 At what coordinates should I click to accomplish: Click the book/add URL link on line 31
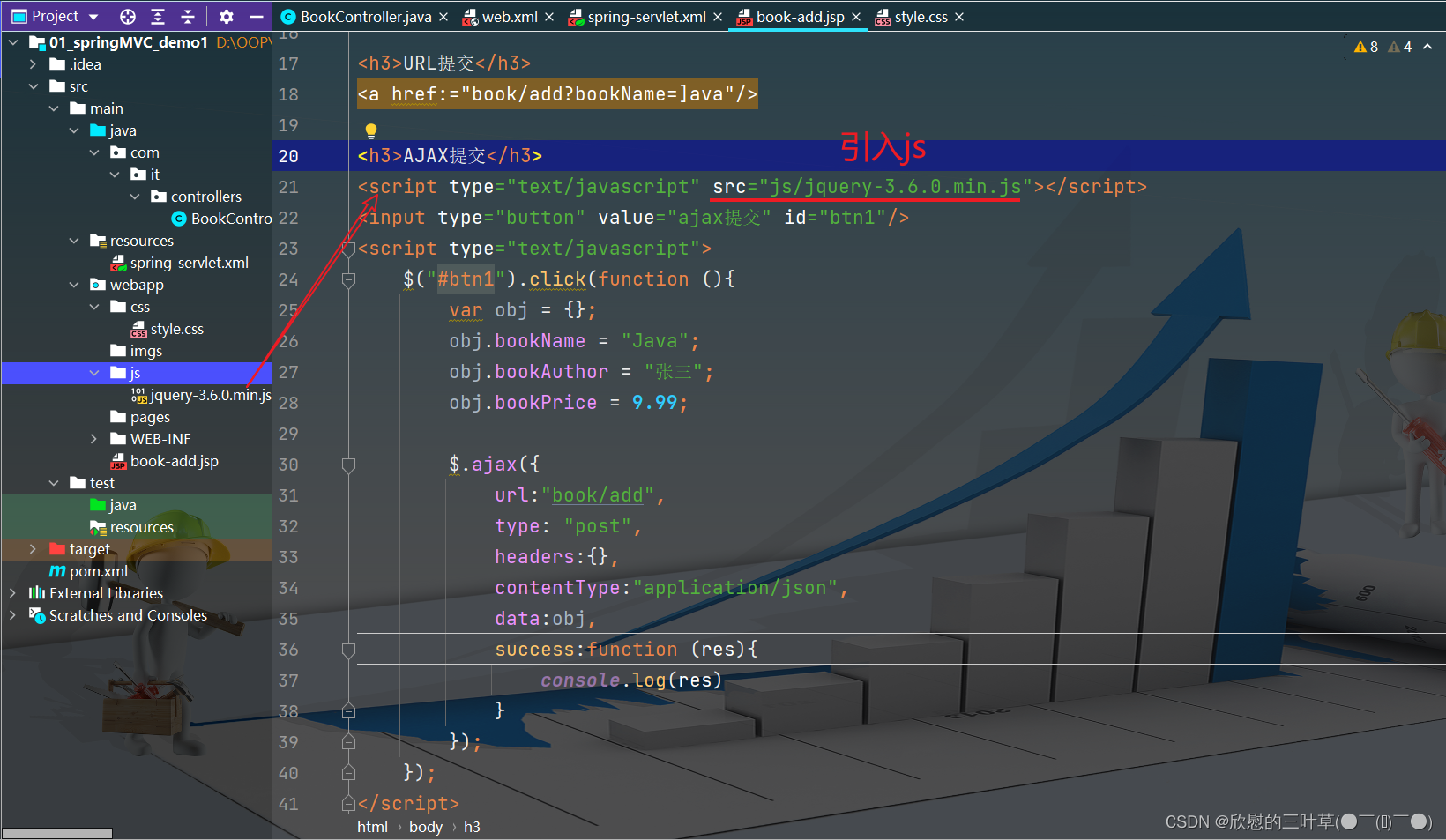tap(597, 495)
